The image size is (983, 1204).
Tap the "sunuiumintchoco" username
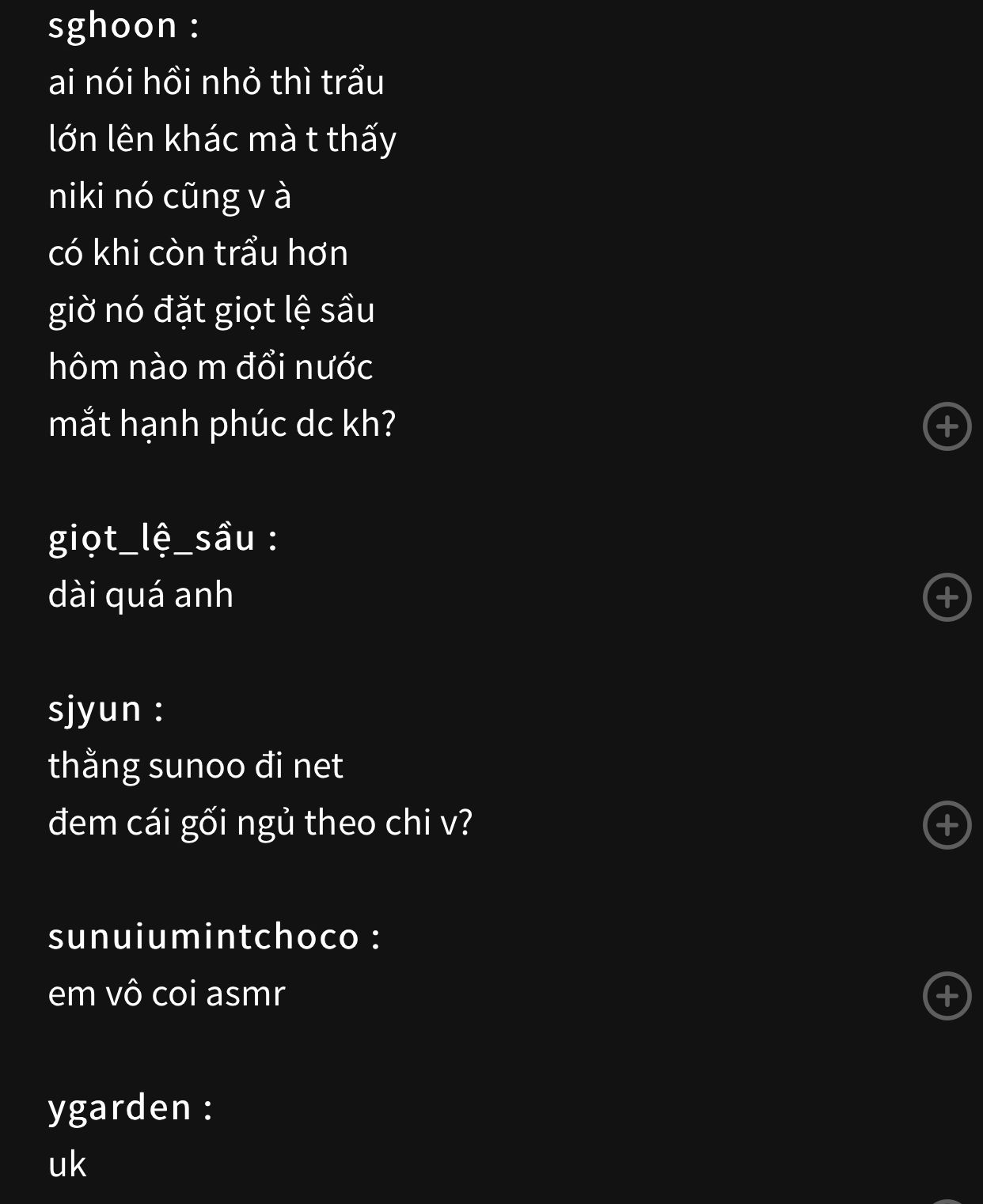(203, 937)
